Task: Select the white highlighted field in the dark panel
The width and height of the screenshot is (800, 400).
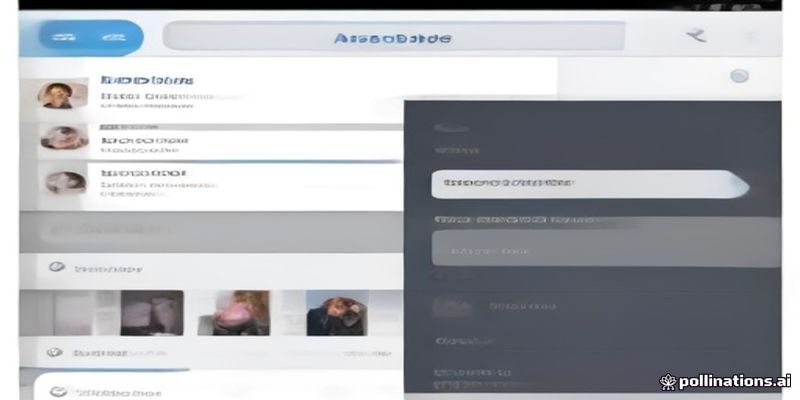Action: click(x=590, y=184)
